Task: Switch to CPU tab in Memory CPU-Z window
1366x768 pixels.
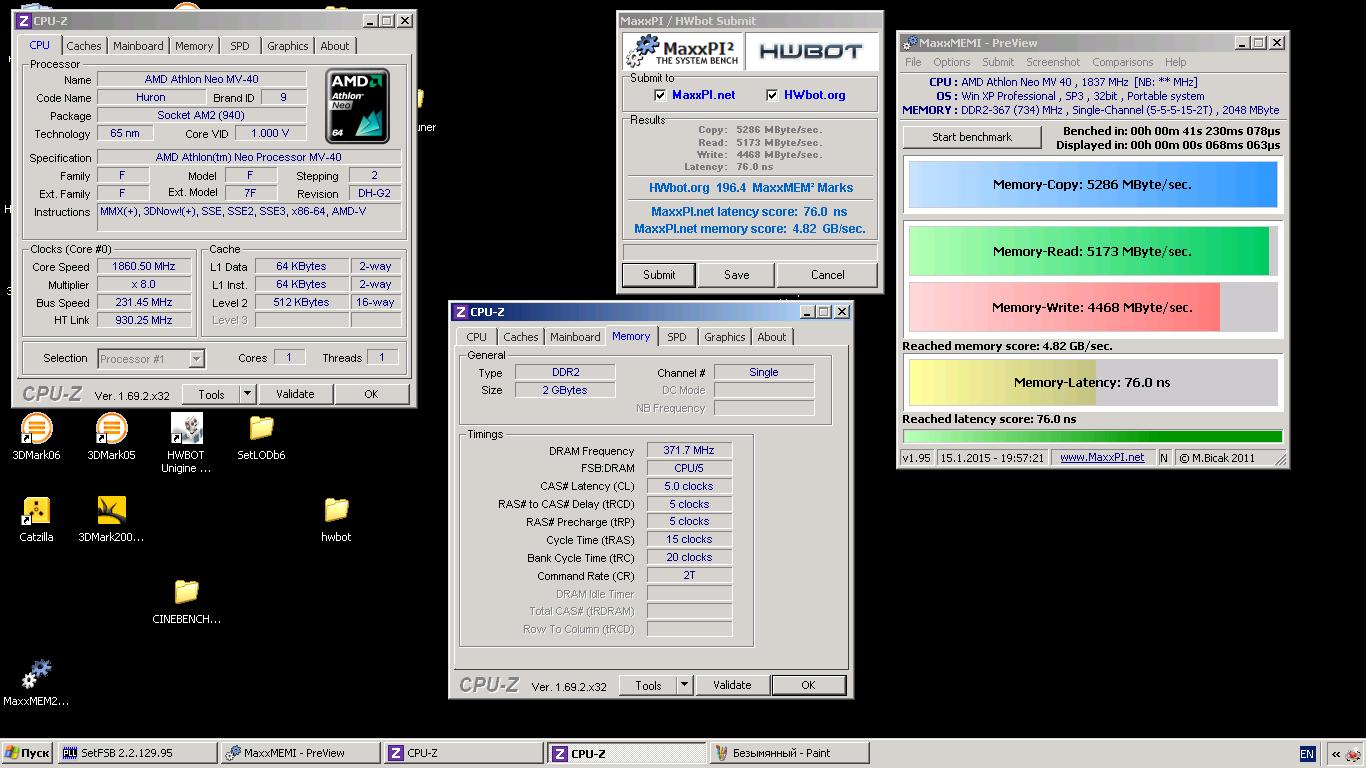Action: tap(476, 337)
